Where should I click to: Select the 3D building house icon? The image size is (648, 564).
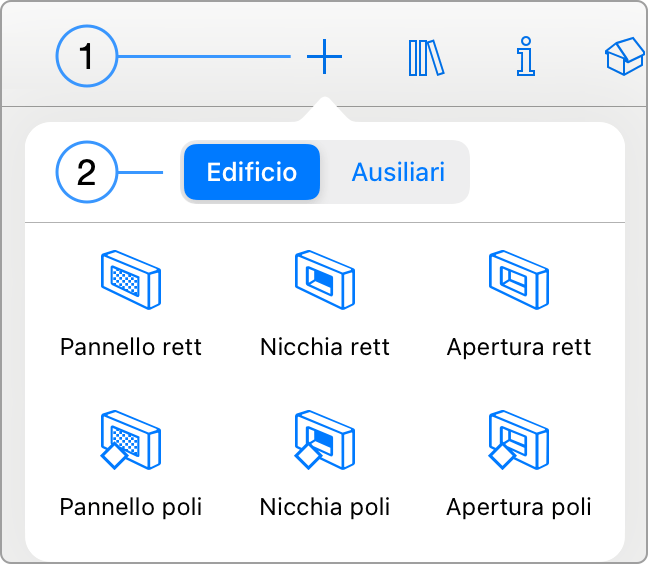coord(625,56)
